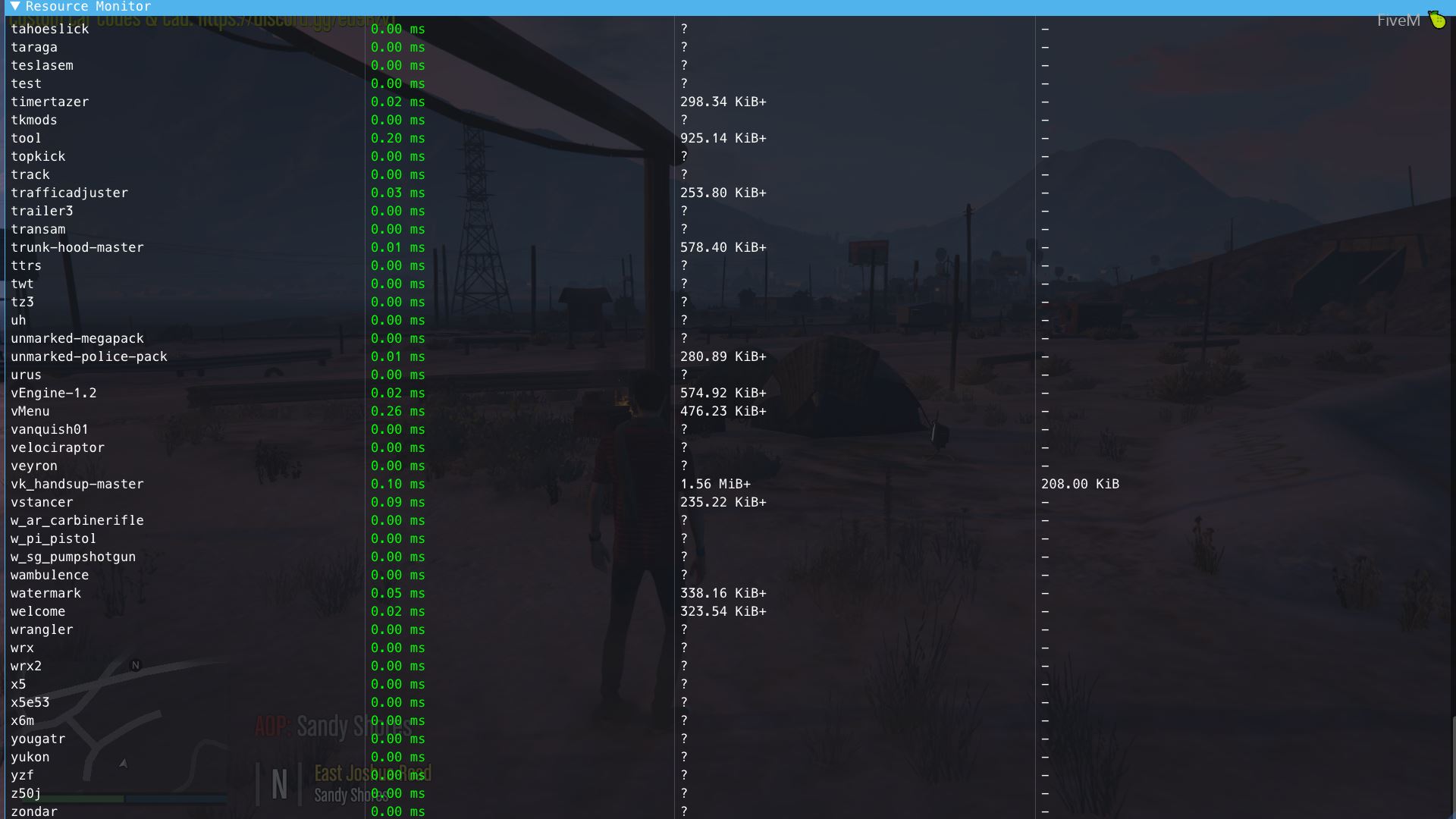Click the 298.34 KiB+ memory value
Image resolution: width=1456 pixels, height=819 pixels.
pyautogui.click(x=723, y=102)
